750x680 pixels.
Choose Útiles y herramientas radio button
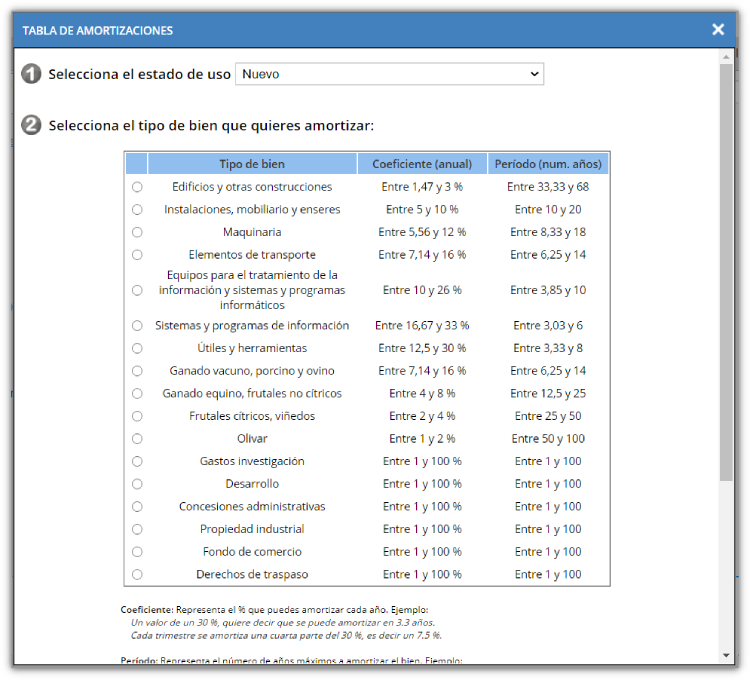tap(137, 348)
